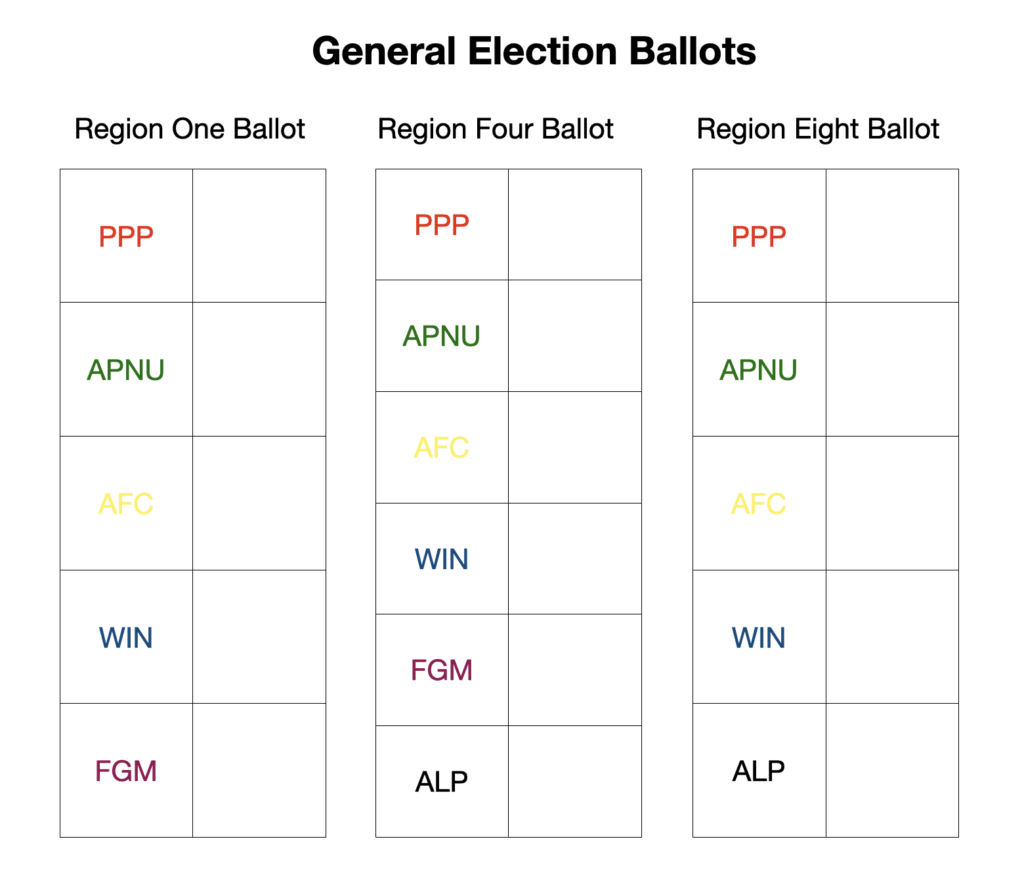Select the yellow AFC label in Region Four
Screen dimensions: 1024x877
tap(442, 447)
